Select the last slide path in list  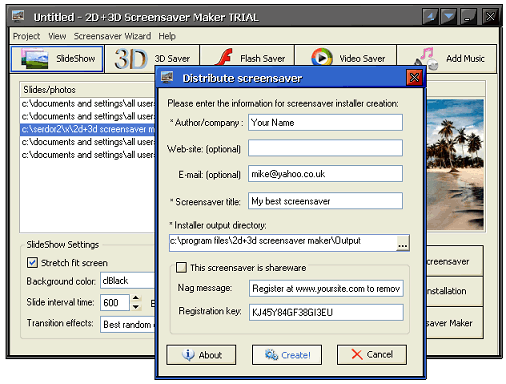(88, 155)
